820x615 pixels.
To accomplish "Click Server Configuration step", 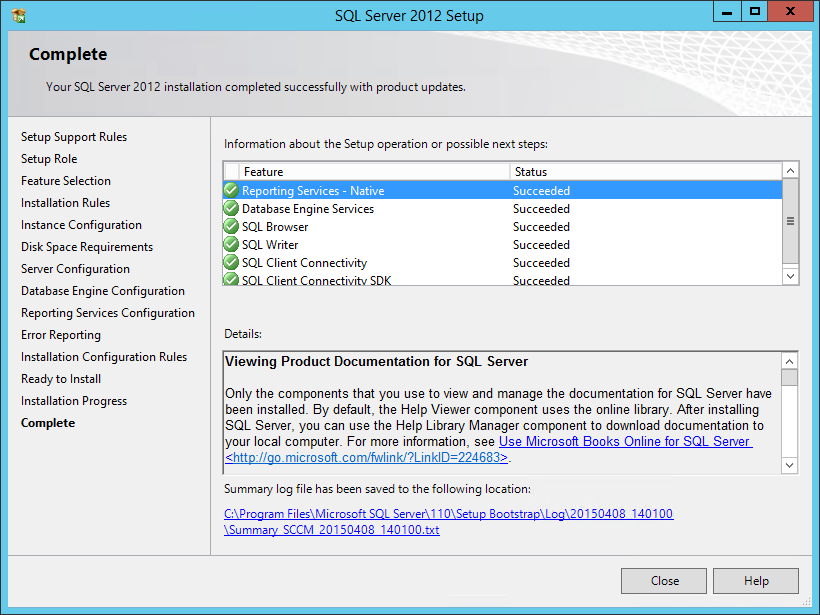I will click(x=75, y=269).
